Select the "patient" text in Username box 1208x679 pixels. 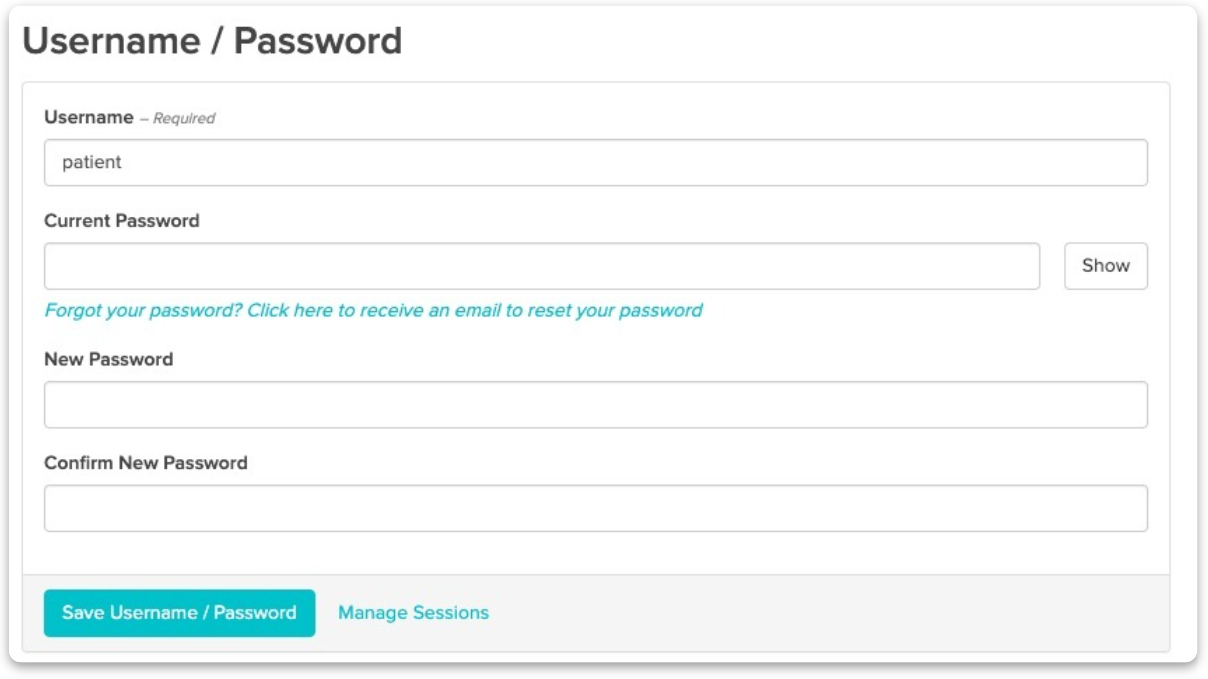(x=91, y=162)
